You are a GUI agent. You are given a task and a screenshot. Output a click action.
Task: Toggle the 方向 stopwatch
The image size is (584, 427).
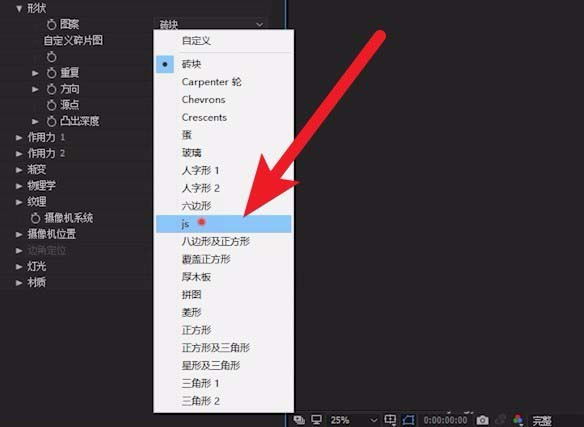click(x=52, y=89)
